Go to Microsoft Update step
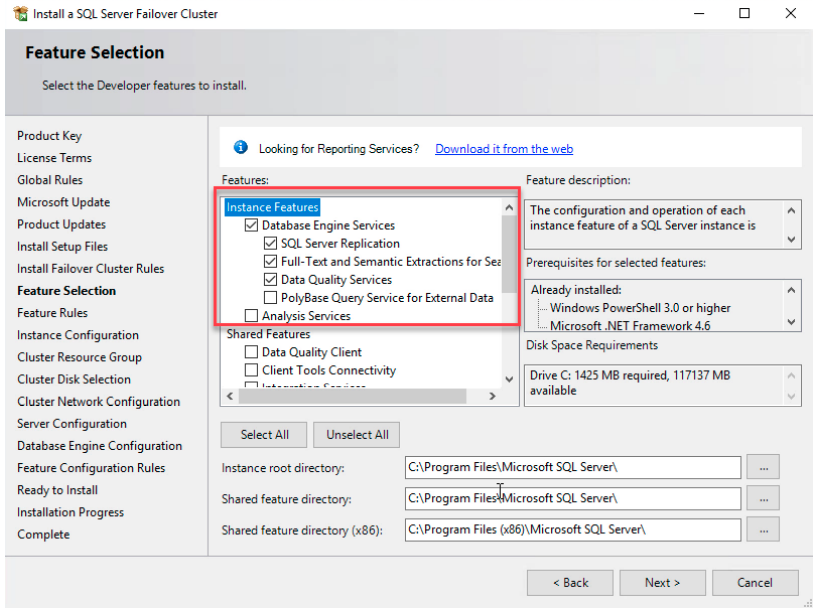The height and width of the screenshot is (612, 822). tap(63, 202)
